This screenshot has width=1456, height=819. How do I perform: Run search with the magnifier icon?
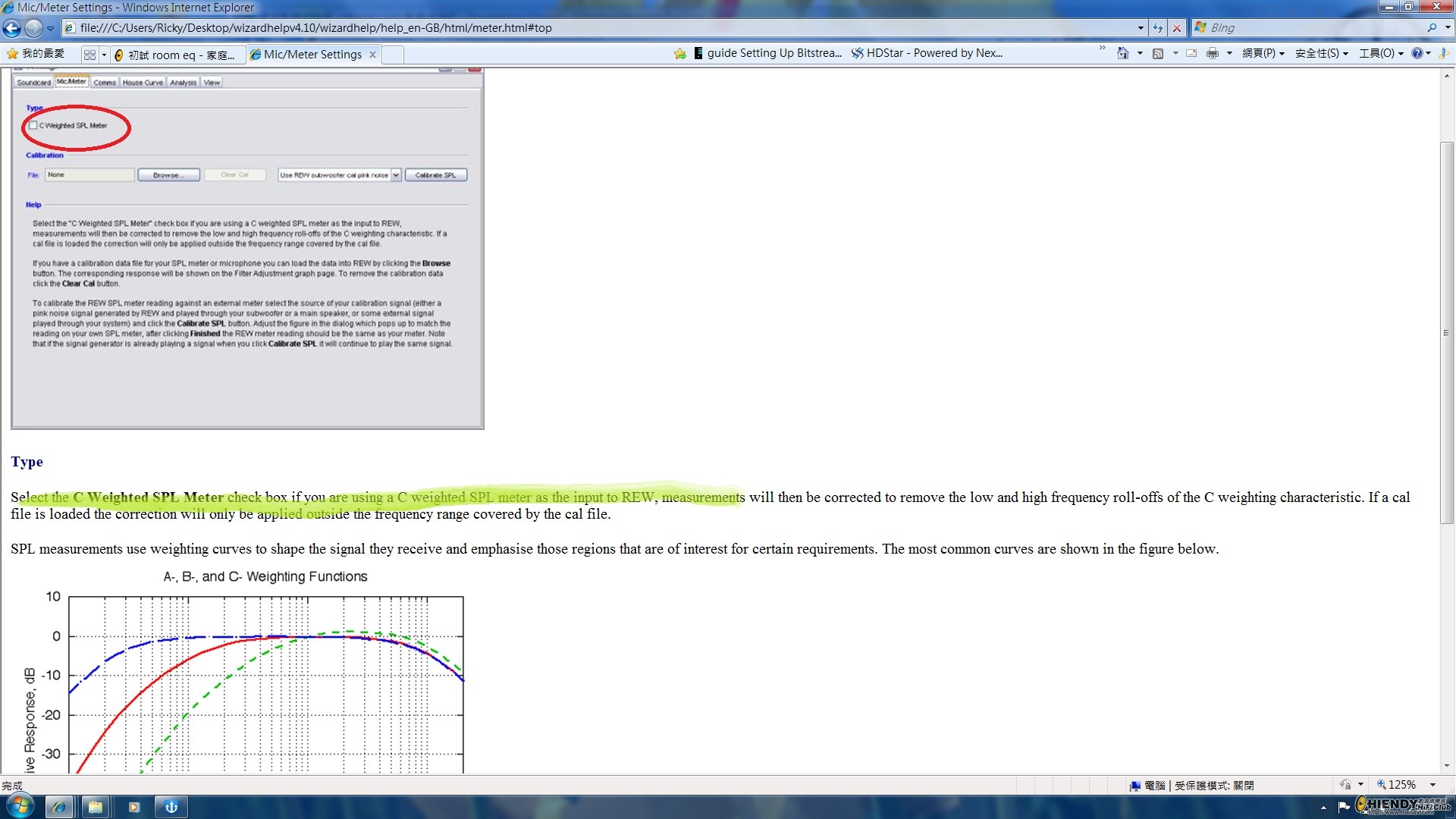pyautogui.click(x=1432, y=28)
